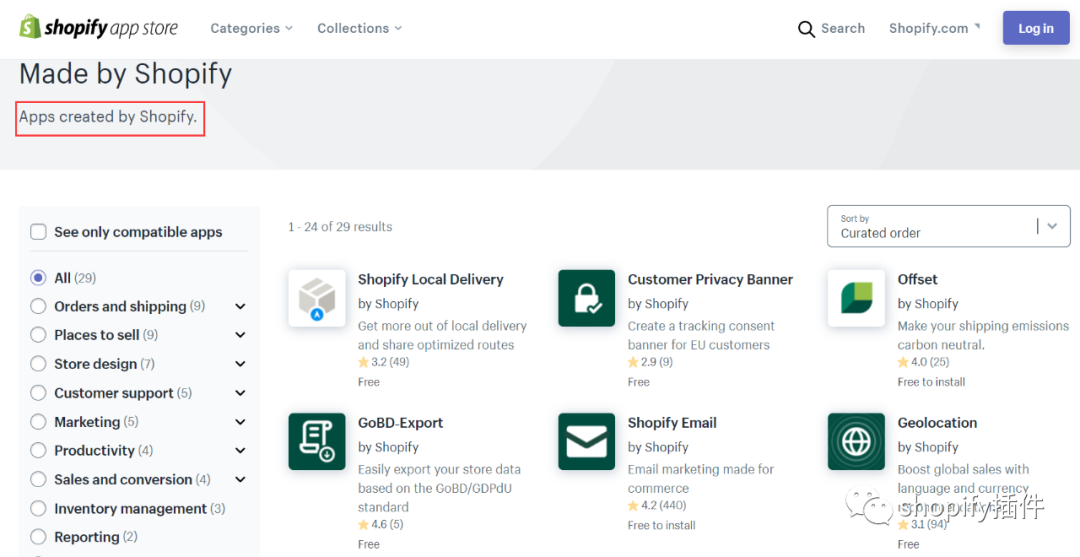The height and width of the screenshot is (557, 1080).
Task: Check See only compatible apps
Action: point(39,232)
